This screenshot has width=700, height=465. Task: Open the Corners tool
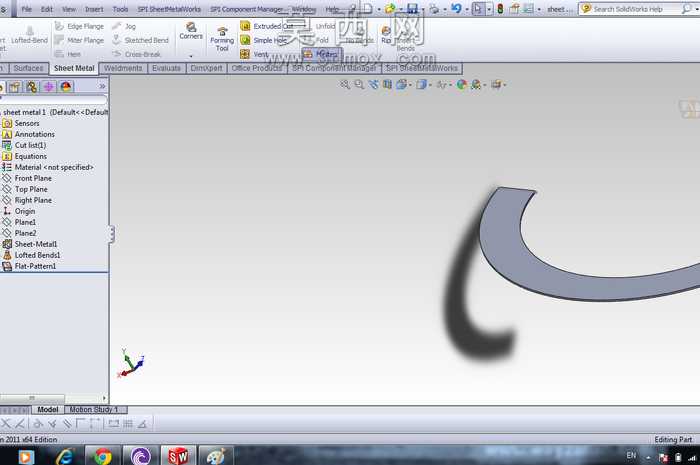[191, 31]
